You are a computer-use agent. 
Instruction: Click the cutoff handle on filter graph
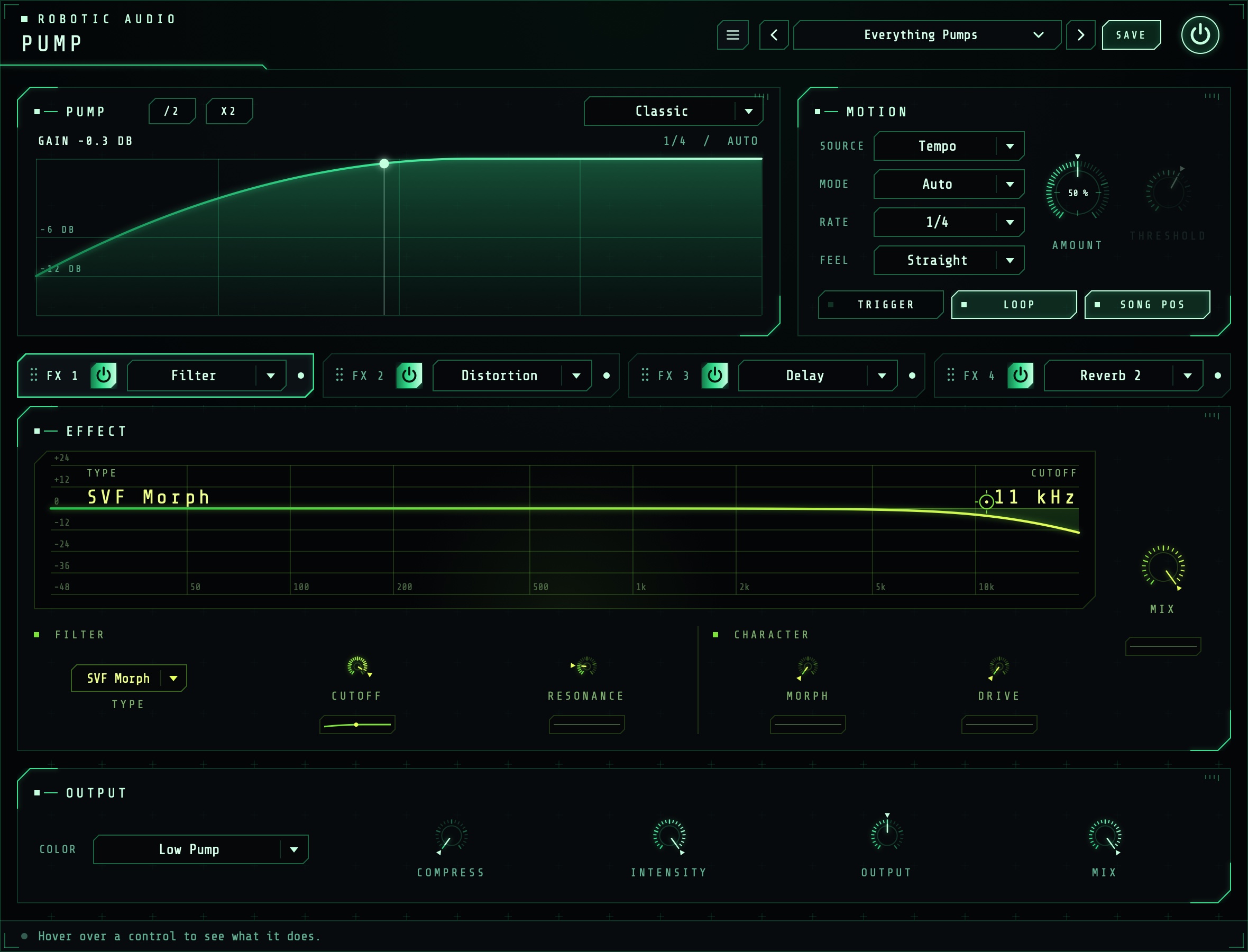(x=986, y=501)
